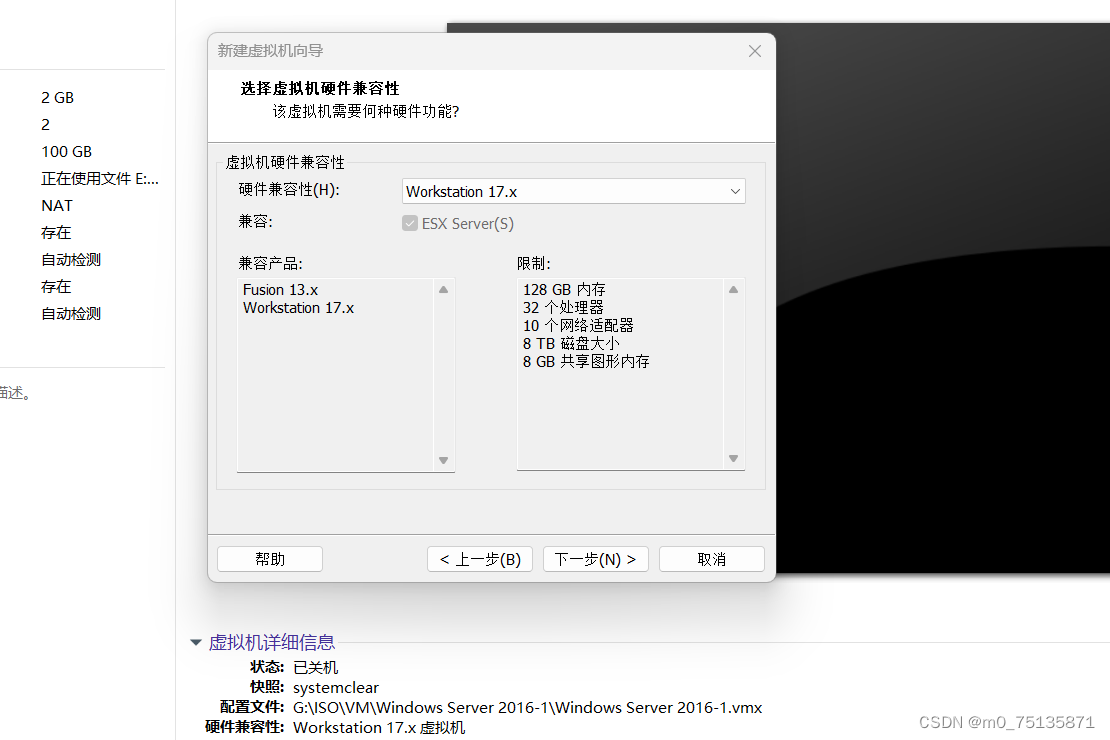The image size is (1110, 740).
Task: Toggle the ESX Server(S) checkbox
Action: [x=410, y=223]
